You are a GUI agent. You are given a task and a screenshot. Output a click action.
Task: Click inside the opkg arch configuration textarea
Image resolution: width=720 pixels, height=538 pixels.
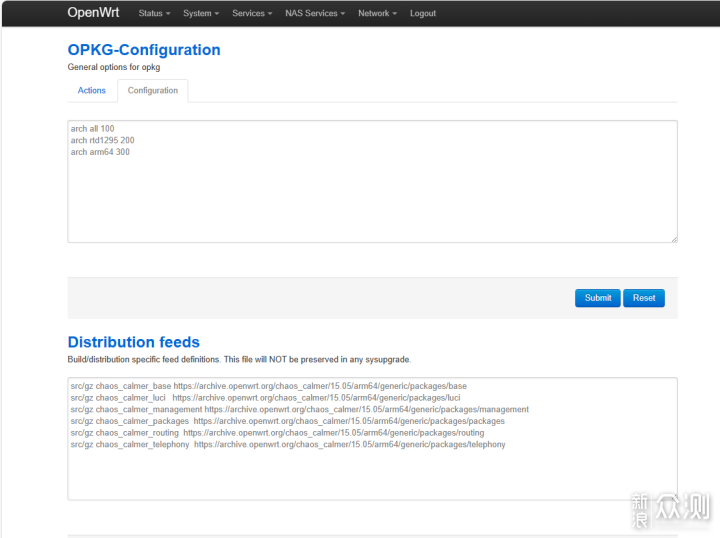click(372, 181)
